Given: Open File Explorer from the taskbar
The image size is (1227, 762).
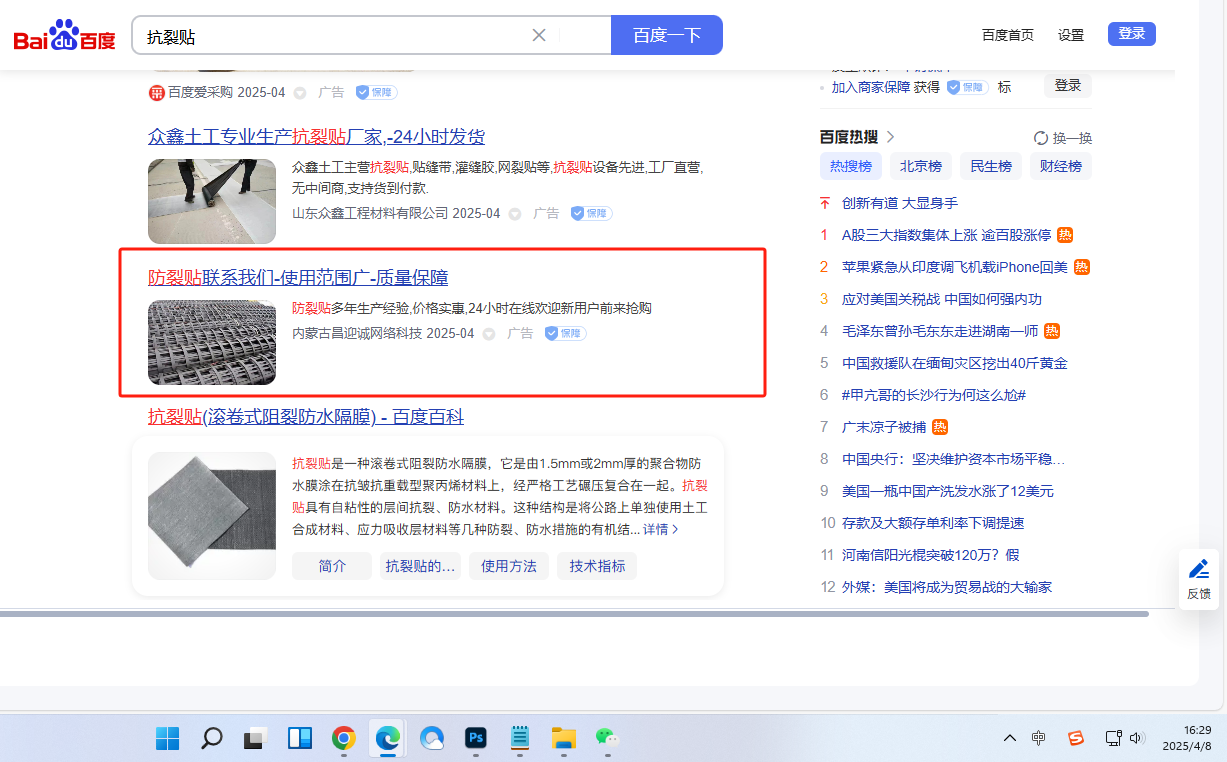Looking at the screenshot, I should [563, 738].
